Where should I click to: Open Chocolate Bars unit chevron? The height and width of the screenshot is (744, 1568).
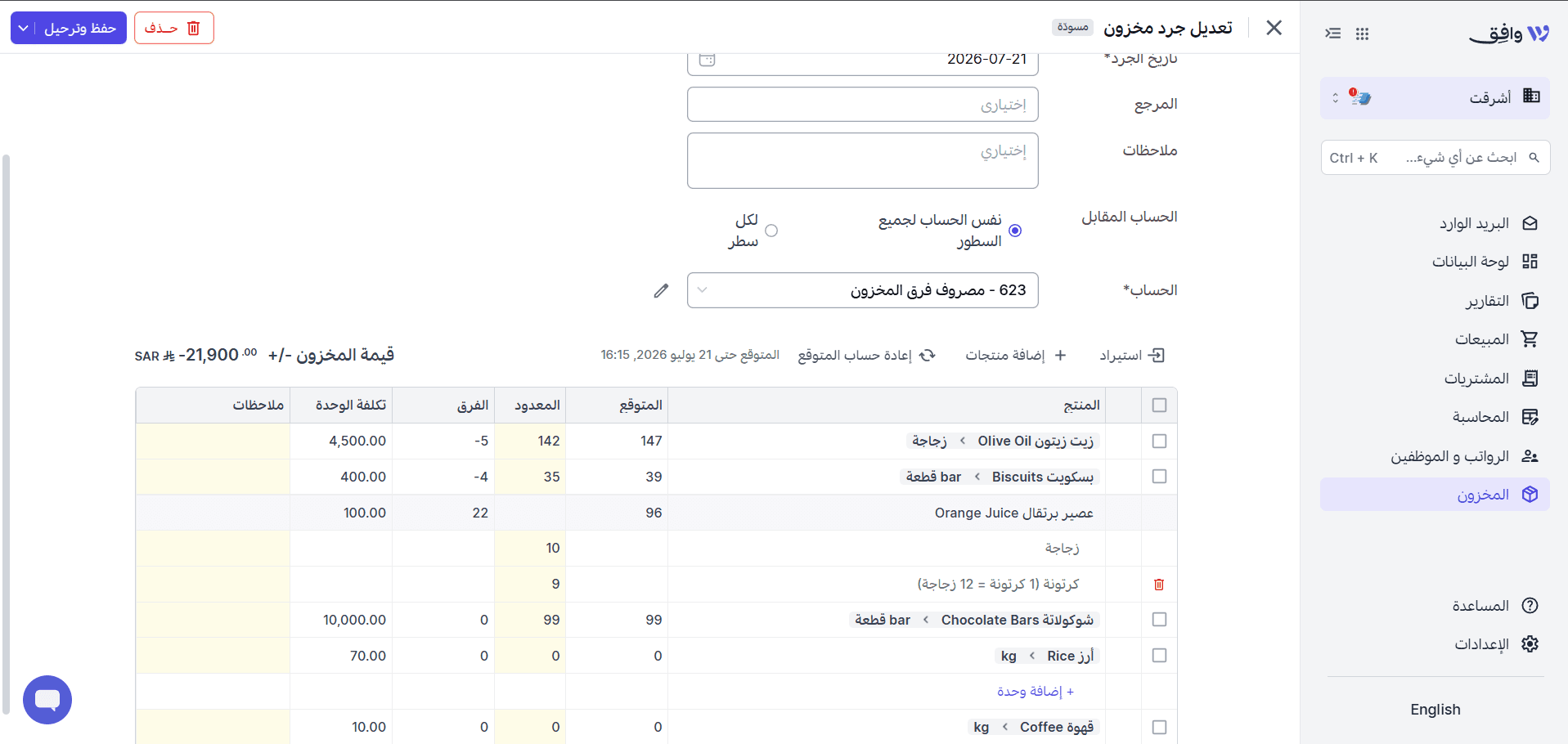[926, 620]
